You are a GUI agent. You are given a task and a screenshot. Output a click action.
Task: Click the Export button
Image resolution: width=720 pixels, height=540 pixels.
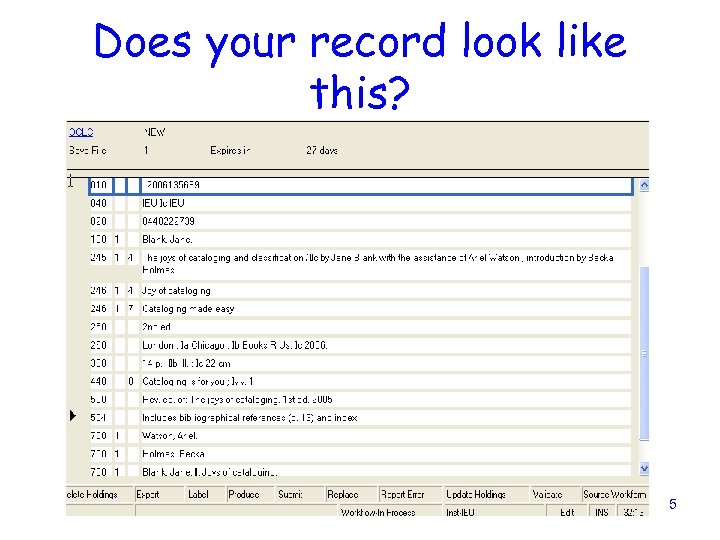click(x=160, y=494)
